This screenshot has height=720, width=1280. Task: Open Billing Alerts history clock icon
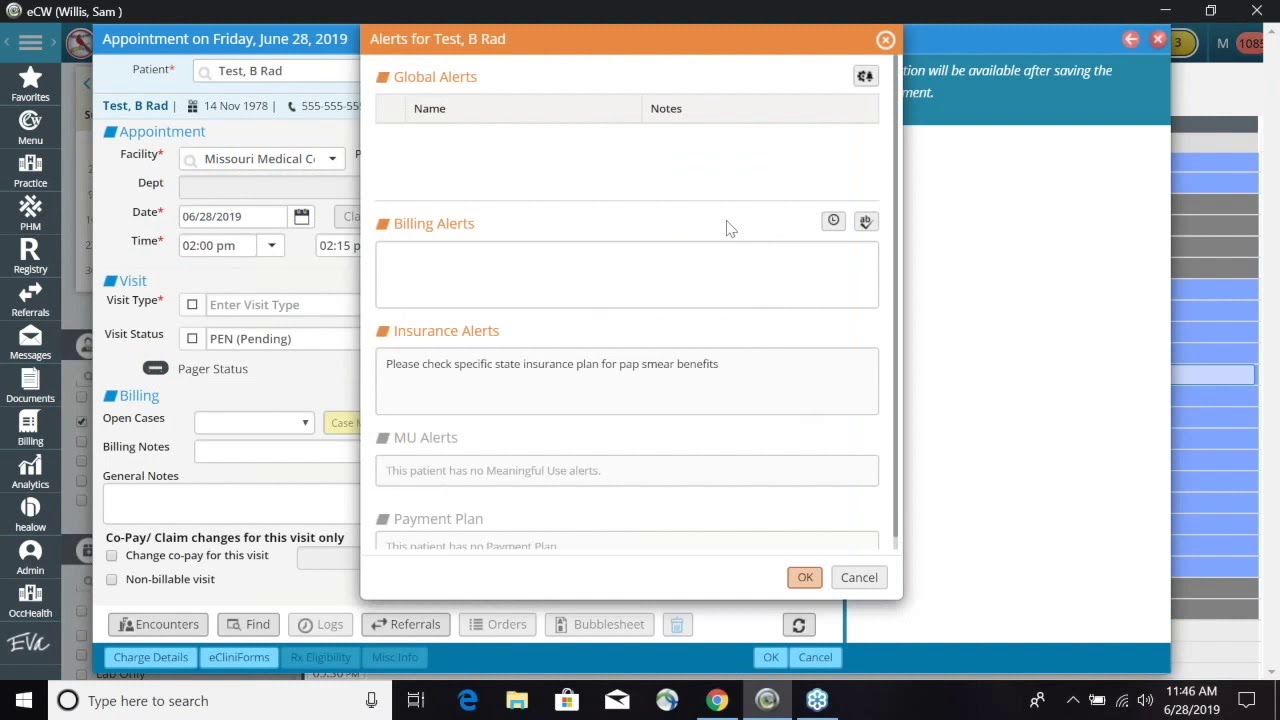click(x=833, y=221)
